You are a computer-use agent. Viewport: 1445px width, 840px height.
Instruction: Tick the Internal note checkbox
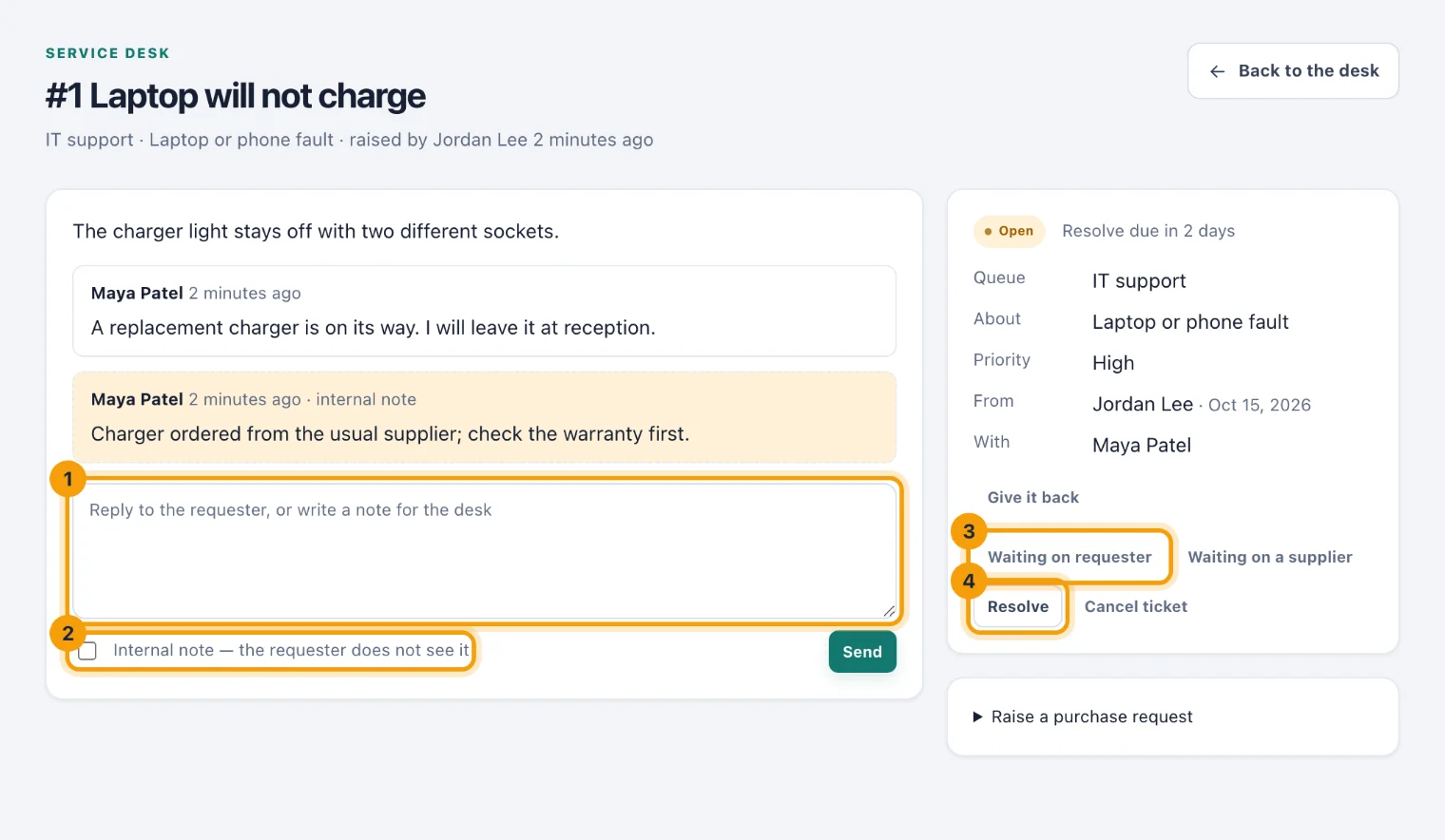point(87,651)
